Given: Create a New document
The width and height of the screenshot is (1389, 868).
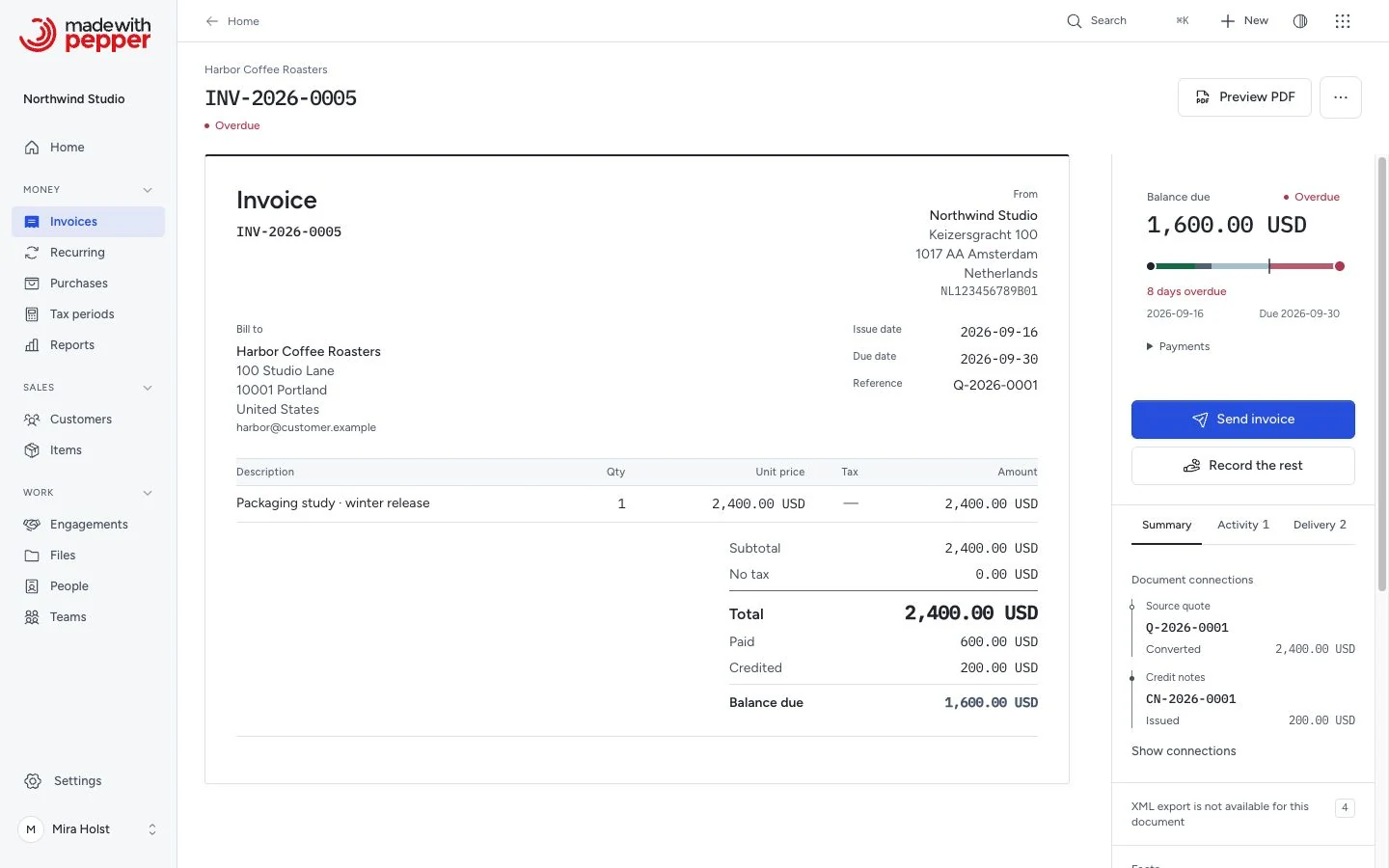Looking at the screenshot, I should 1244,21.
